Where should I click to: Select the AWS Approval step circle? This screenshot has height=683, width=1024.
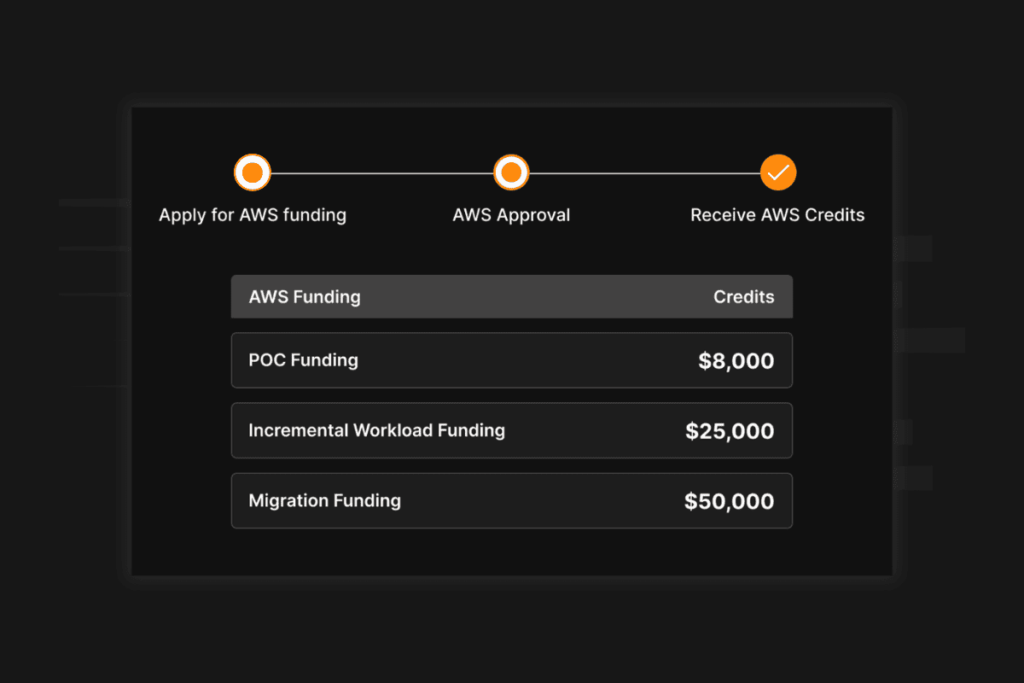click(x=511, y=173)
